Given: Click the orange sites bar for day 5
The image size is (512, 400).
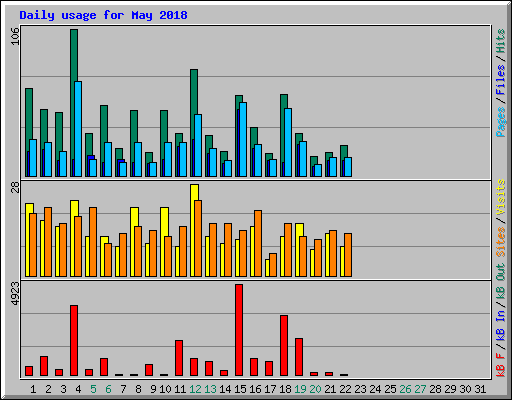Looking at the screenshot, I should pos(93,242).
